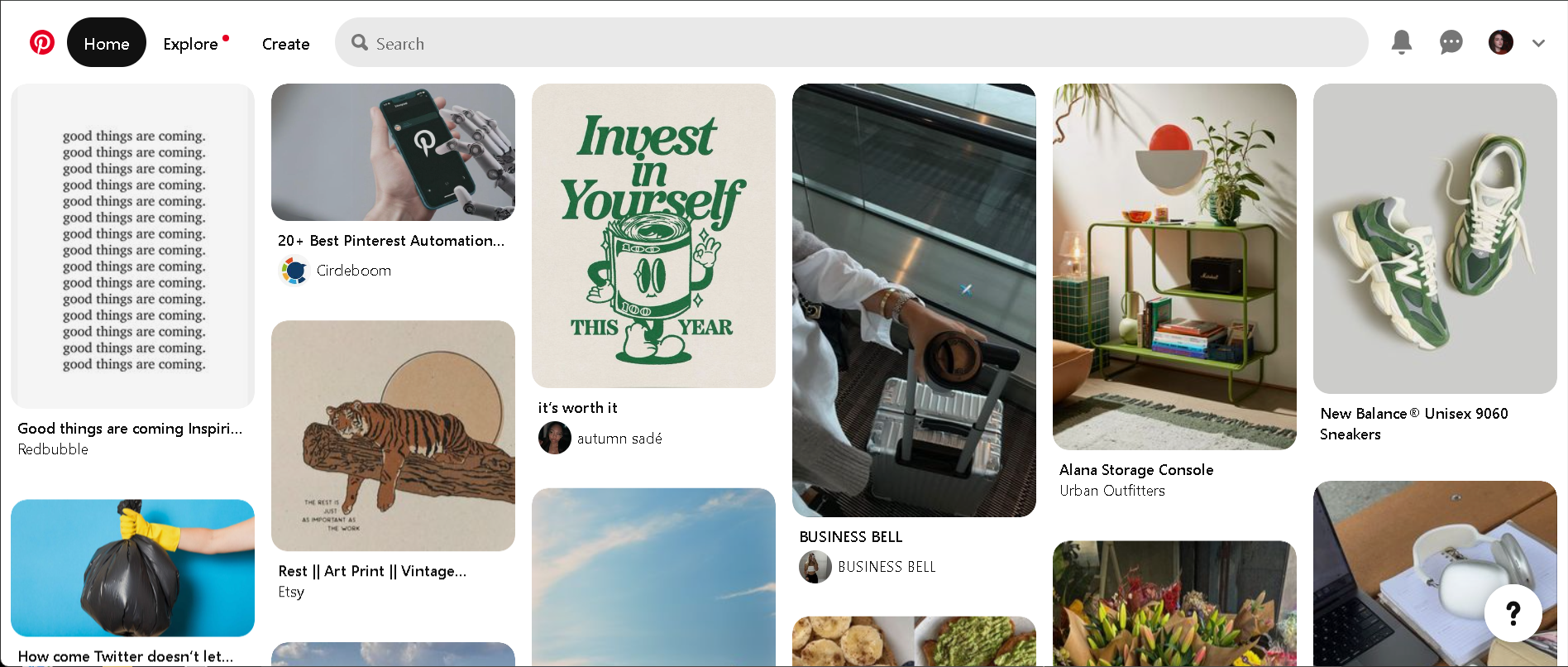Screen dimensions: 1568x667
Task: Click the help question mark button
Action: click(x=1513, y=613)
